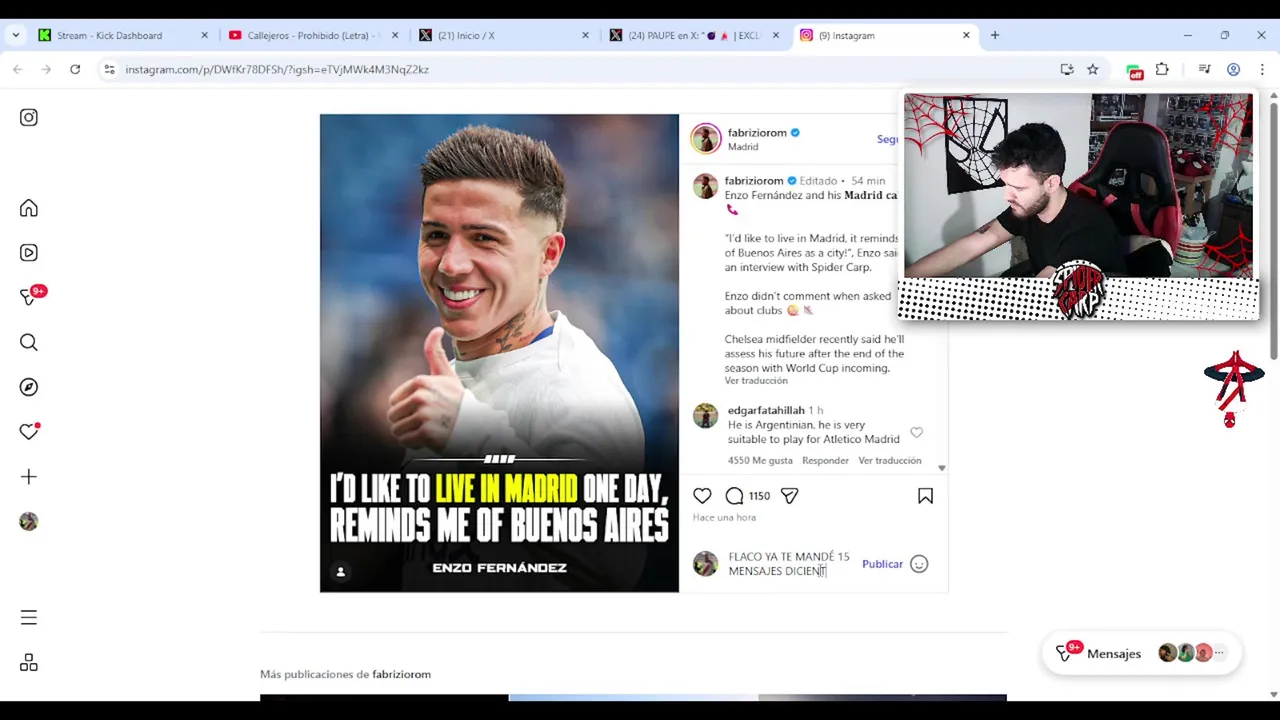
Task: Follow fabriziorom with Seguir
Action: (x=887, y=140)
